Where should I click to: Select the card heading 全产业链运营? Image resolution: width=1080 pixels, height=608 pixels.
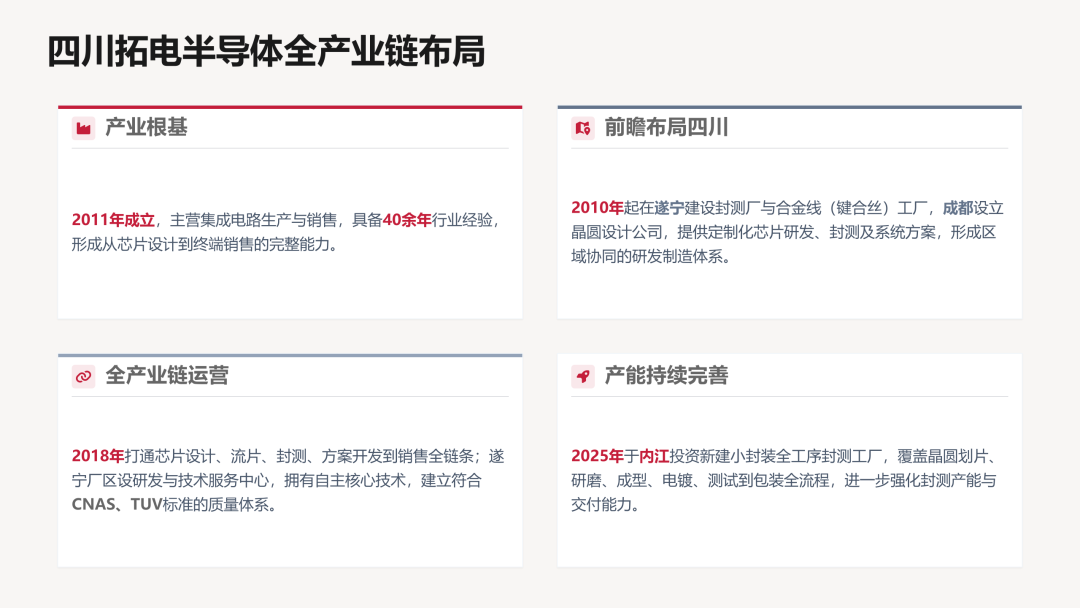coord(167,376)
